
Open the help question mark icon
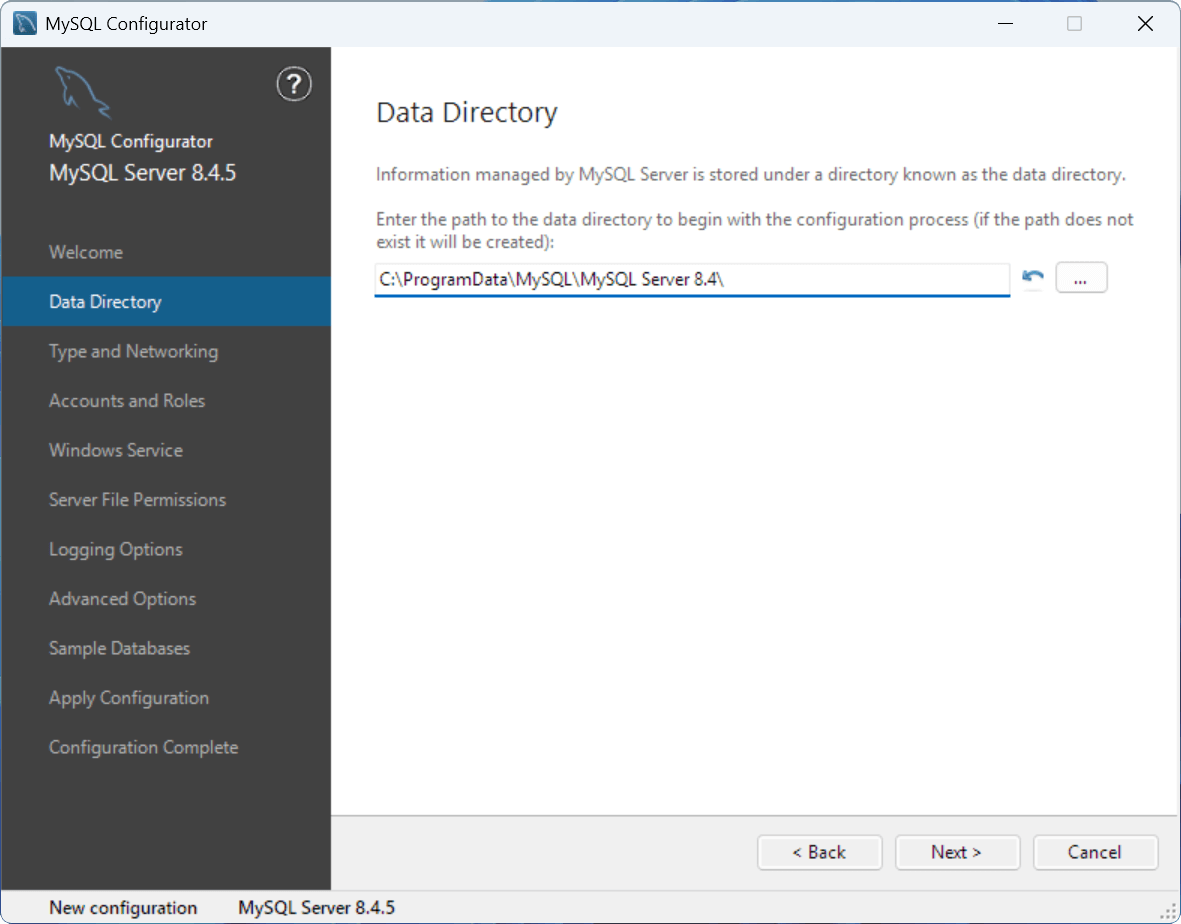pos(294,84)
